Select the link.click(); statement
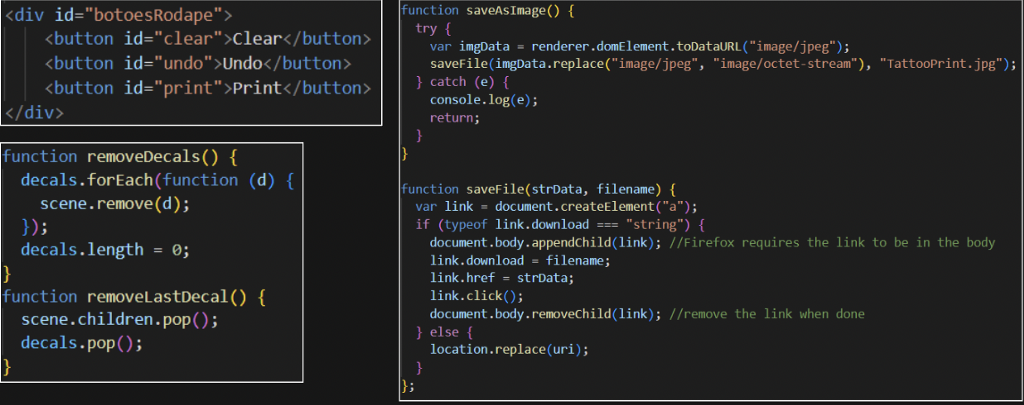Viewport: 1024px width, 405px height. pyautogui.click(x=477, y=296)
